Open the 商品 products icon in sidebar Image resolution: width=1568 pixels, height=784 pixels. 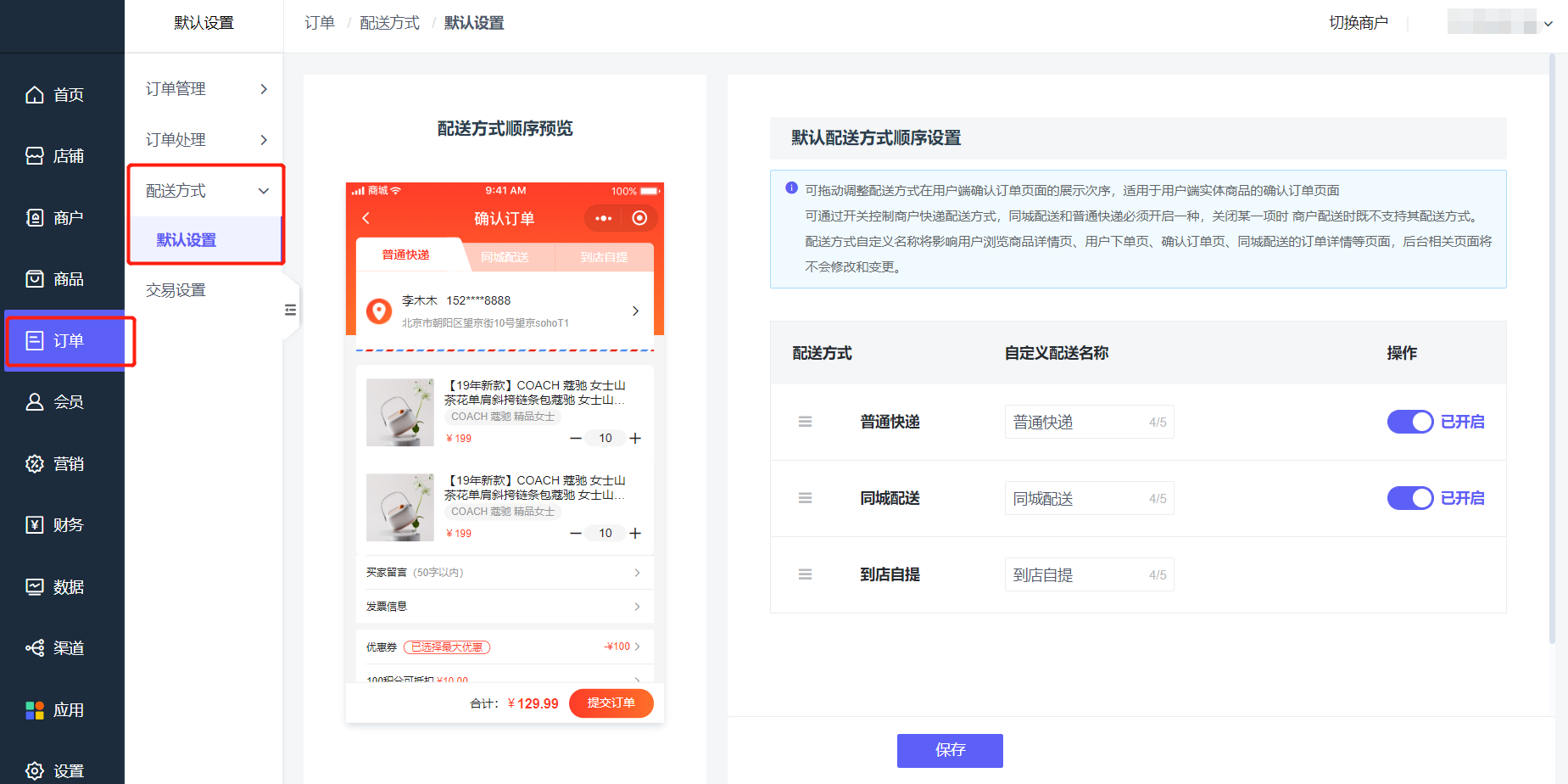[x=35, y=279]
